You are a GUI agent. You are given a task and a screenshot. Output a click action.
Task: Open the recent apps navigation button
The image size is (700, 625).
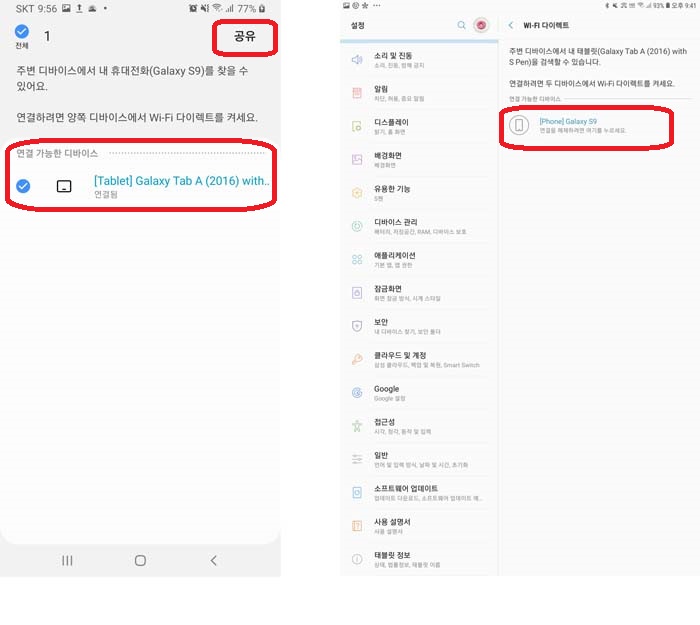(x=67, y=560)
